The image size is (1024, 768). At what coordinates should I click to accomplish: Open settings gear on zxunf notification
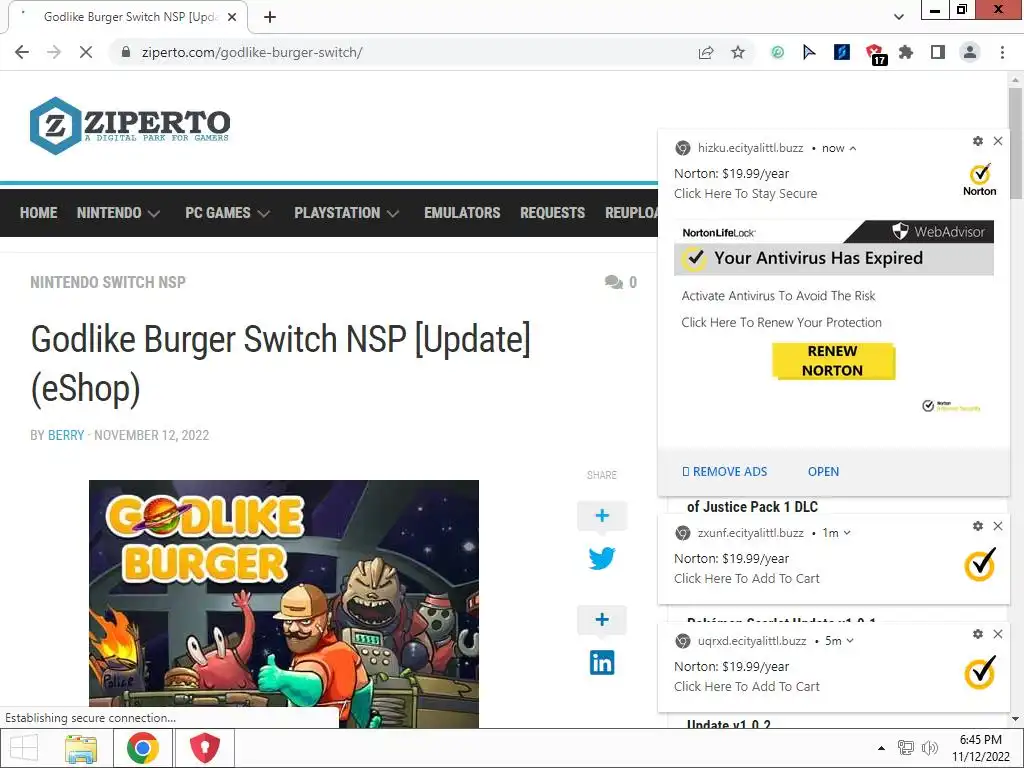[978, 526]
